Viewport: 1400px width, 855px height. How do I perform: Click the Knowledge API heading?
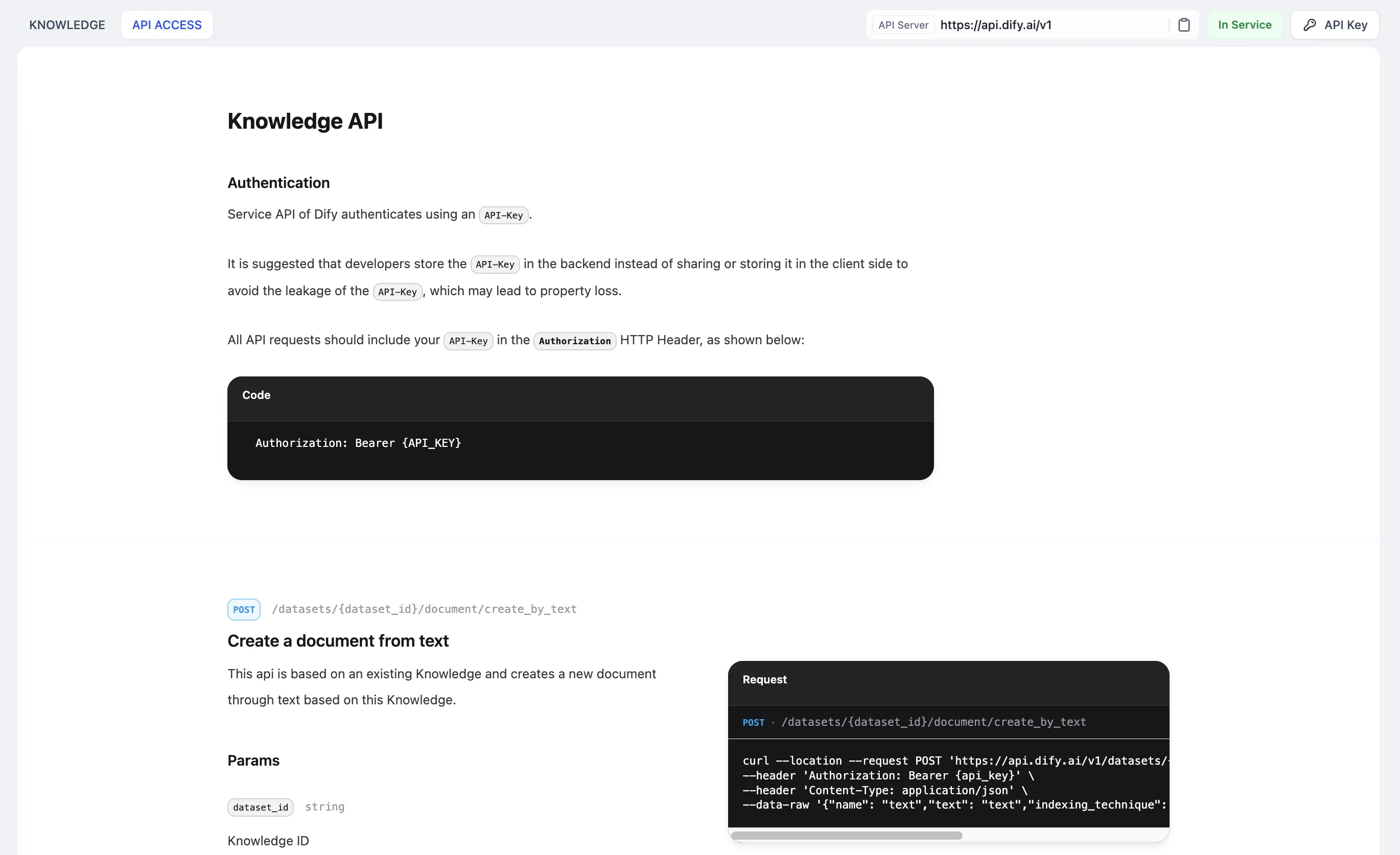tap(305, 121)
